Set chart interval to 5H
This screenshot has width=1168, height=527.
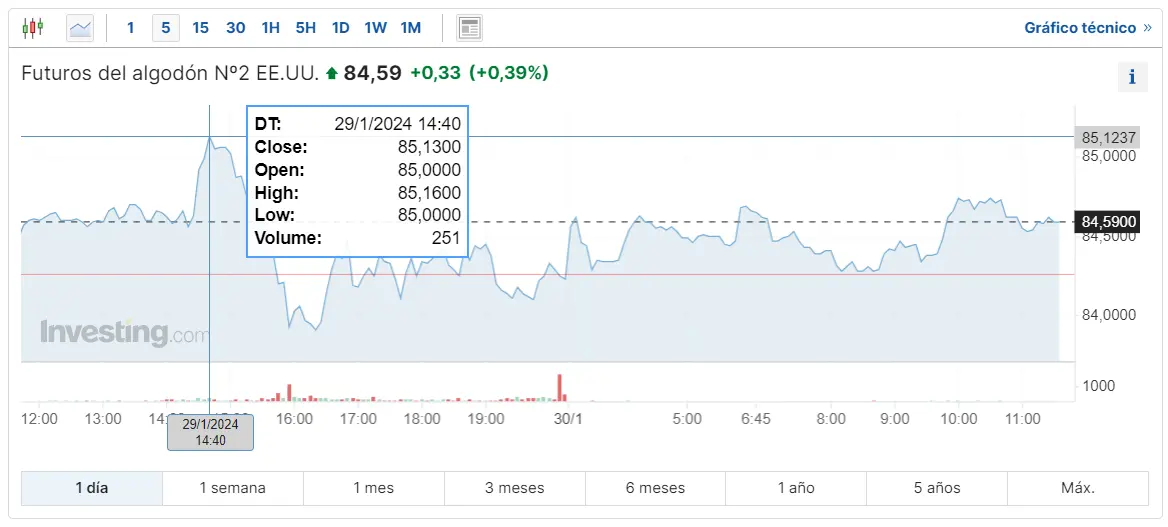coord(305,28)
